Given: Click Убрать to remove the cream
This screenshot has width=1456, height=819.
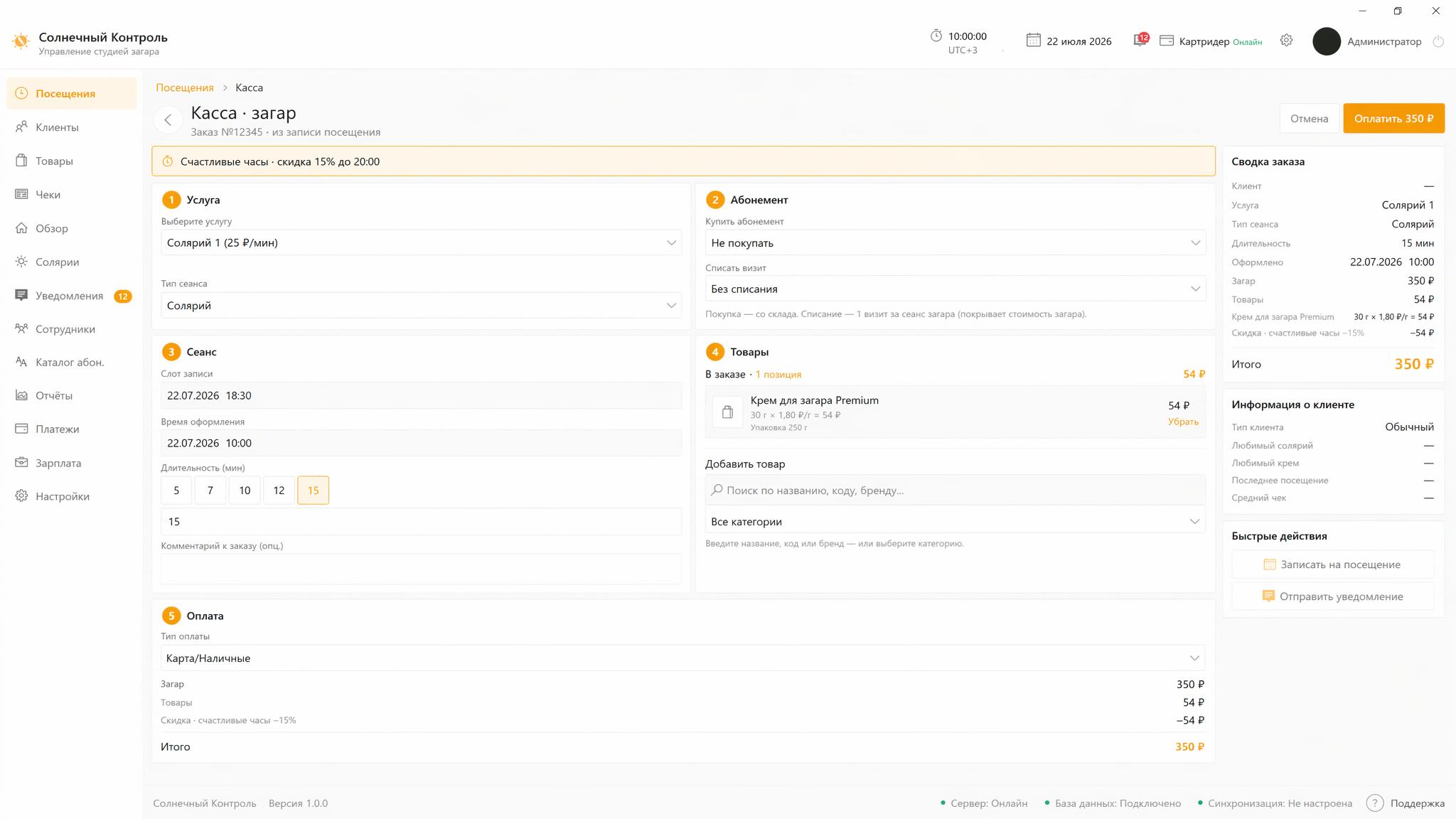Looking at the screenshot, I should click(1183, 422).
